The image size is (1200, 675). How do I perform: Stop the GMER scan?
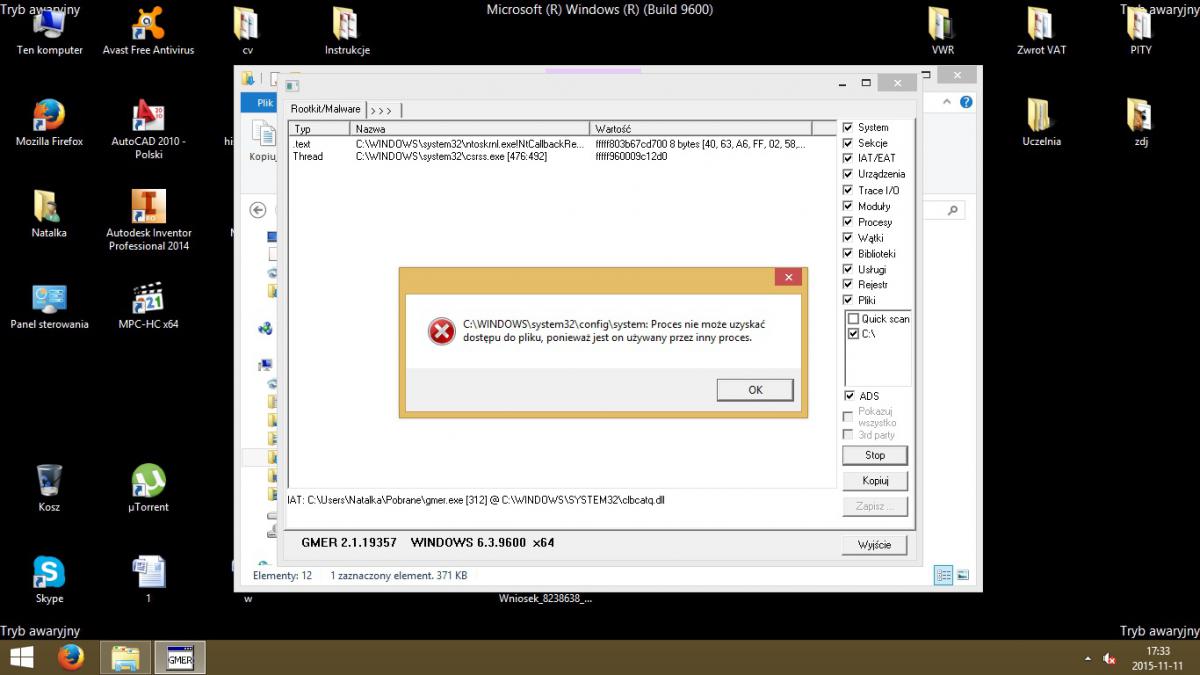point(875,455)
